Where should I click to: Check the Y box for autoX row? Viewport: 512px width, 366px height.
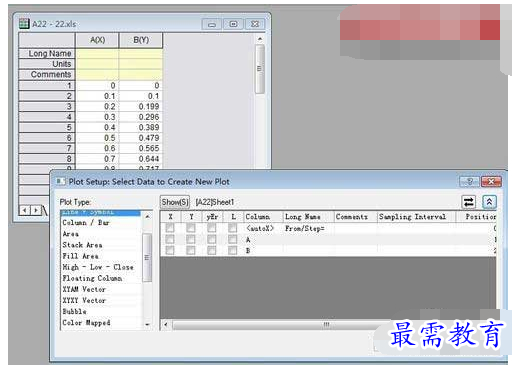pyautogui.click(x=191, y=228)
